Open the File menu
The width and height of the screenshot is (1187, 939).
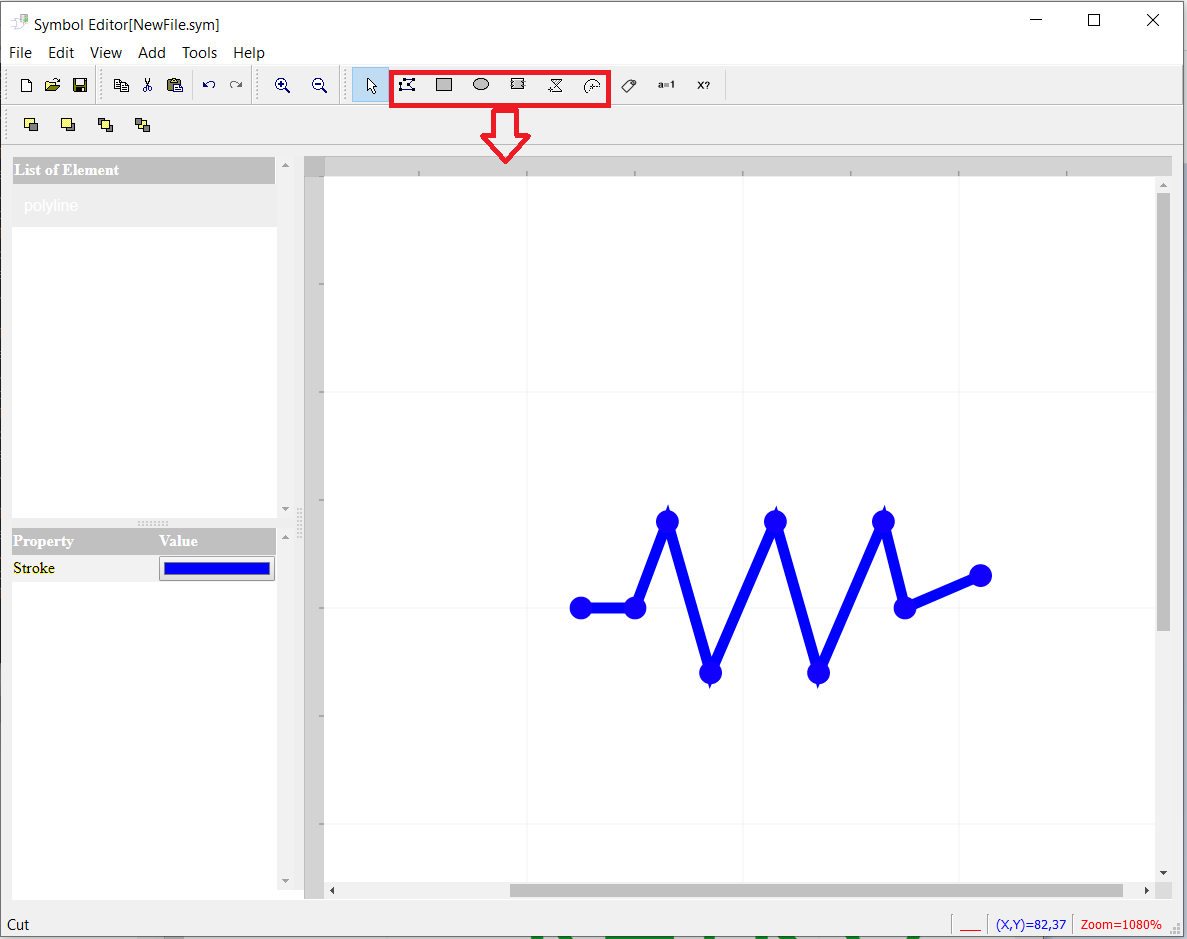20,53
